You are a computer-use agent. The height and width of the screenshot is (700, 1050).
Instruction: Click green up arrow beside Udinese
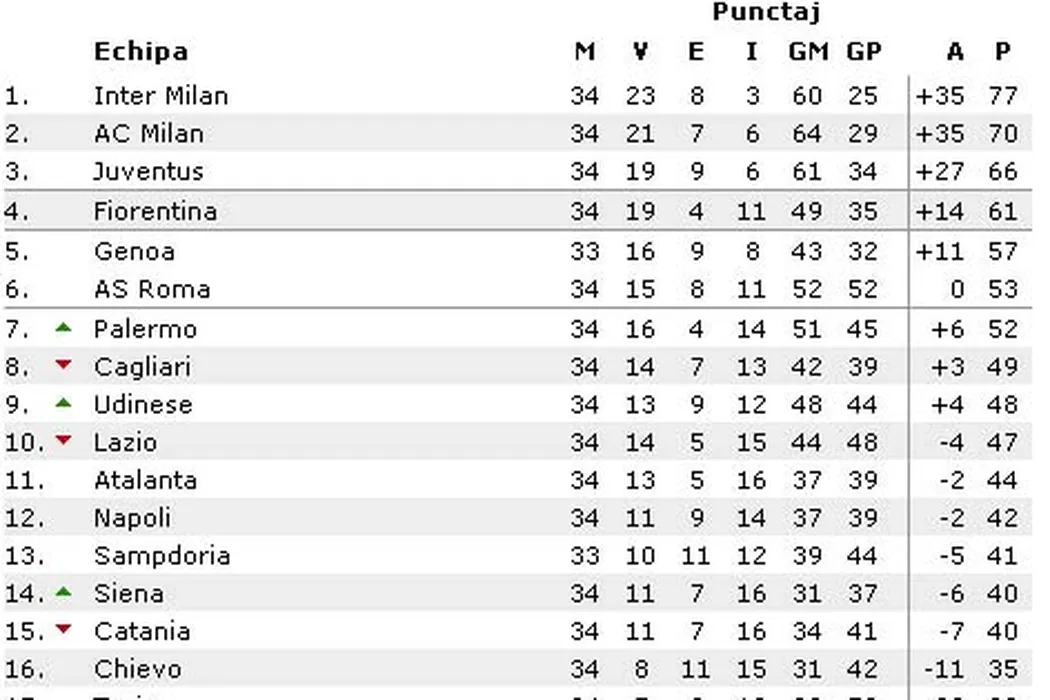pos(64,403)
